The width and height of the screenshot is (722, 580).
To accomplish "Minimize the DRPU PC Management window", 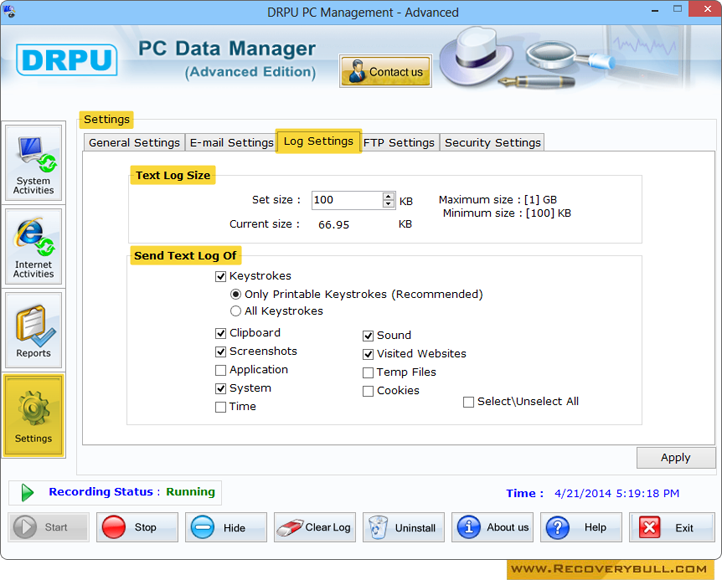I will click(x=654, y=10).
